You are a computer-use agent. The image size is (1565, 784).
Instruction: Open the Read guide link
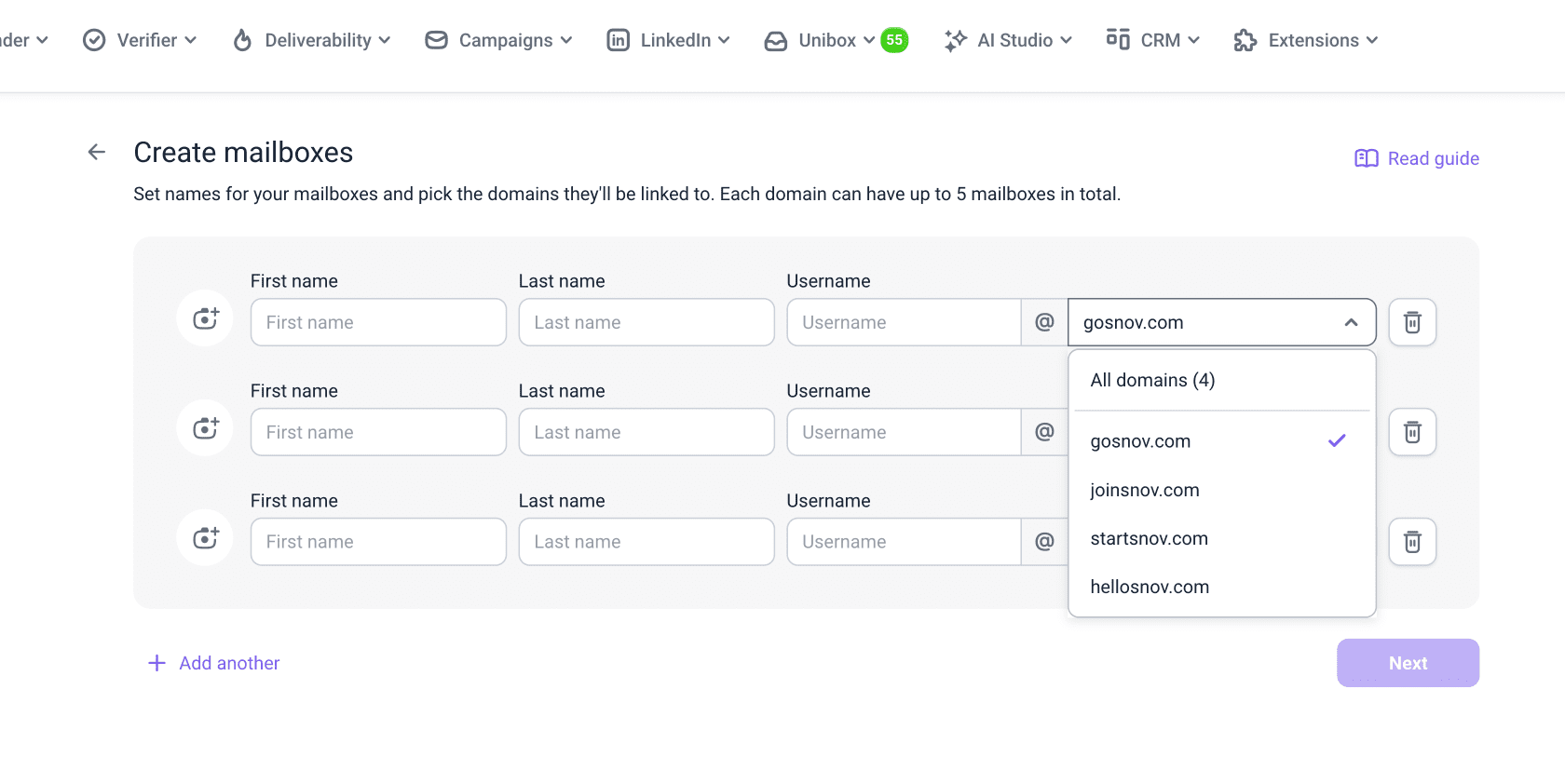(x=1417, y=158)
